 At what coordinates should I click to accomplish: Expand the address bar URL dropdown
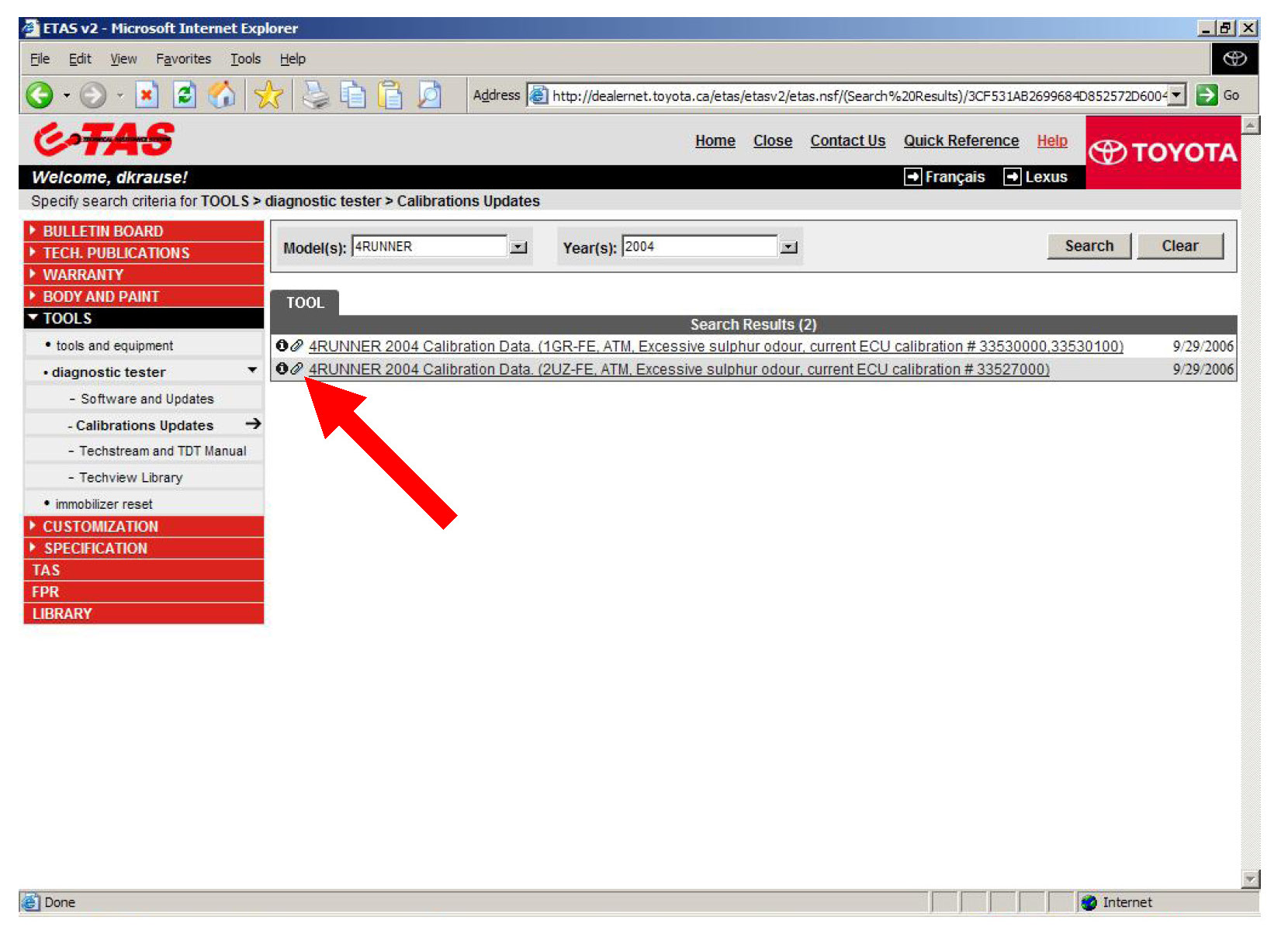[x=1177, y=95]
